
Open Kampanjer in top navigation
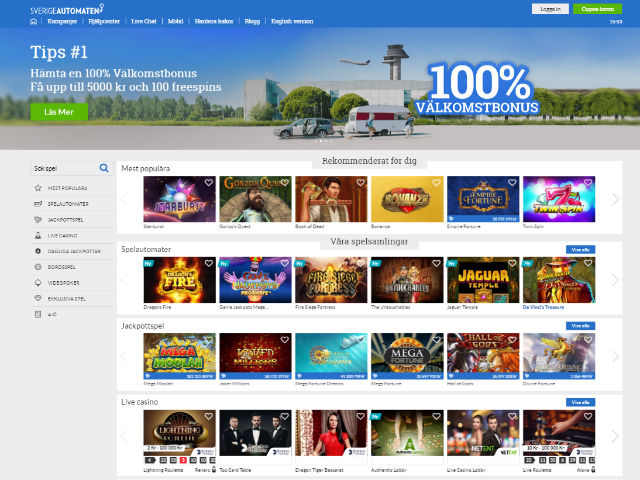[x=62, y=21]
